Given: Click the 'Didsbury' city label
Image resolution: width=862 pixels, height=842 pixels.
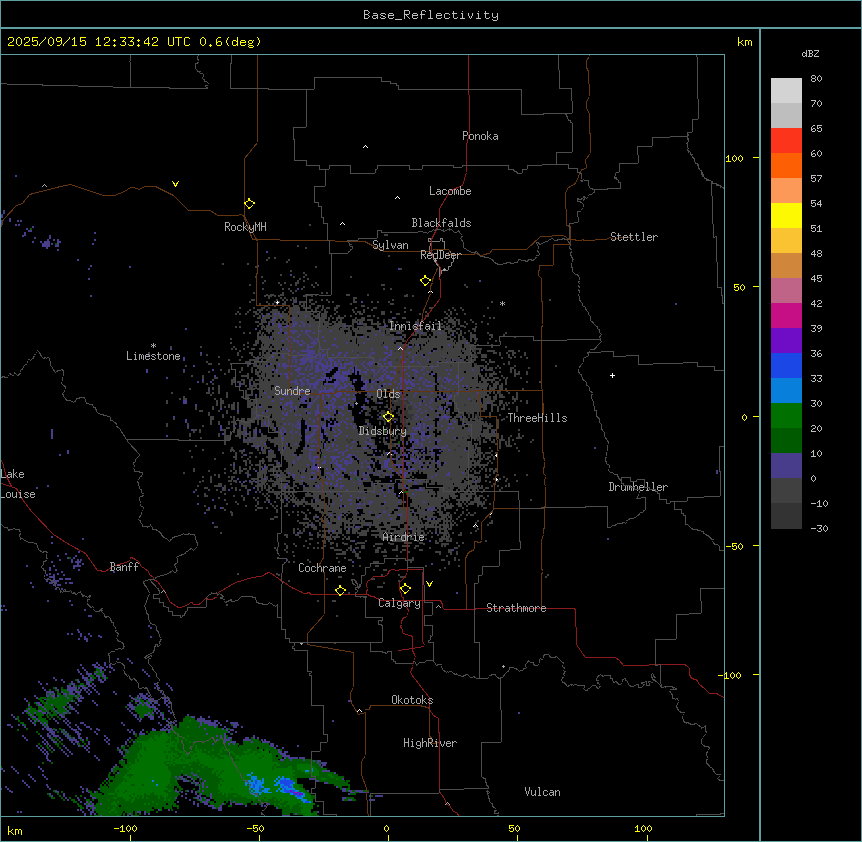Looking at the screenshot, I should click(x=383, y=431).
